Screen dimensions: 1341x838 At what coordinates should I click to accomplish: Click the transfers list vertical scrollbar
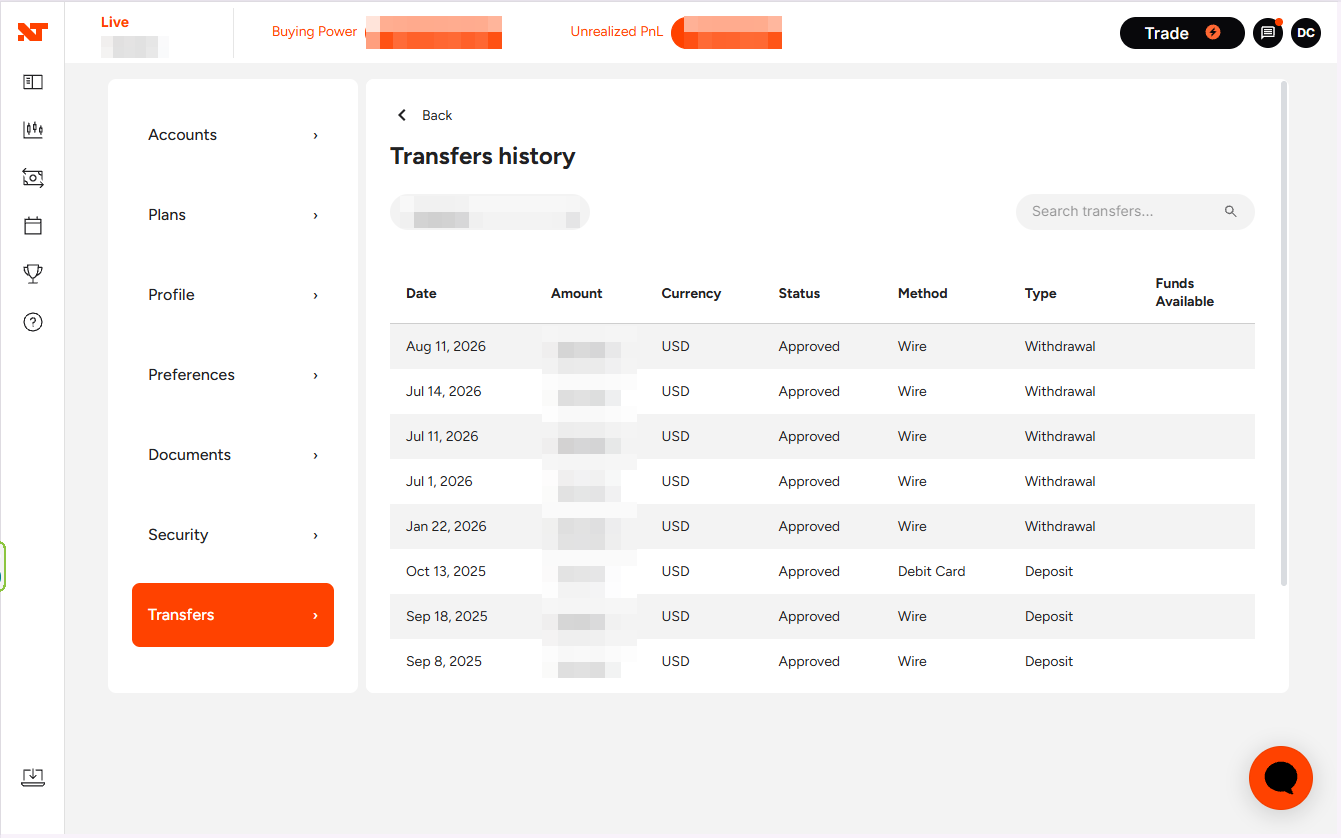(1284, 335)
